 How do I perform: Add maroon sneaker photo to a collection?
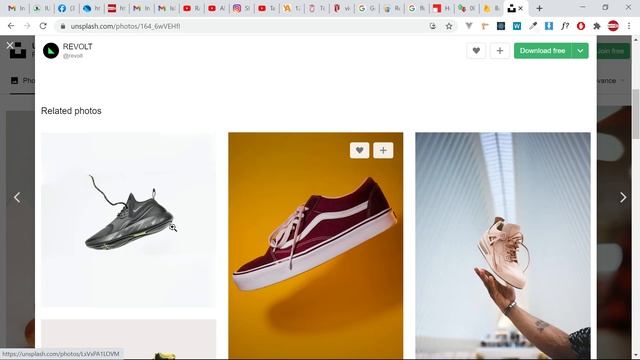tap(383, 150)
